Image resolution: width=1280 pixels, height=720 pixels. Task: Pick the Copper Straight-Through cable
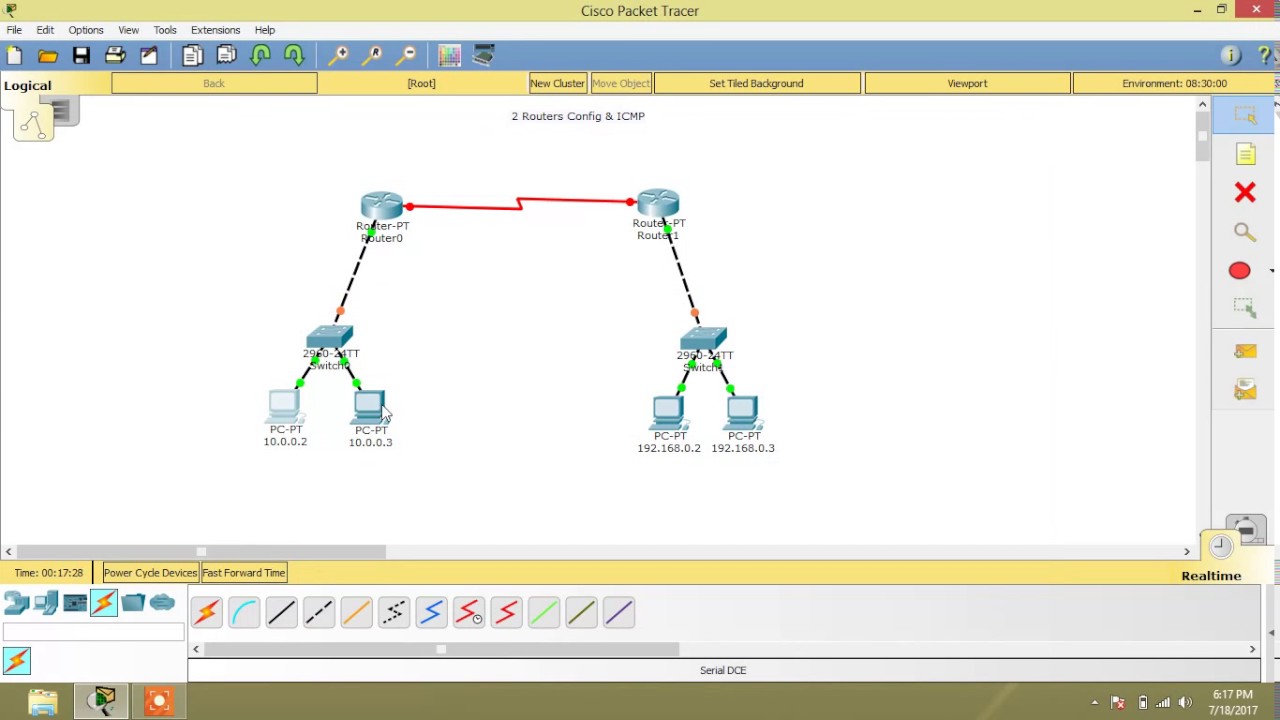point(281,612)
